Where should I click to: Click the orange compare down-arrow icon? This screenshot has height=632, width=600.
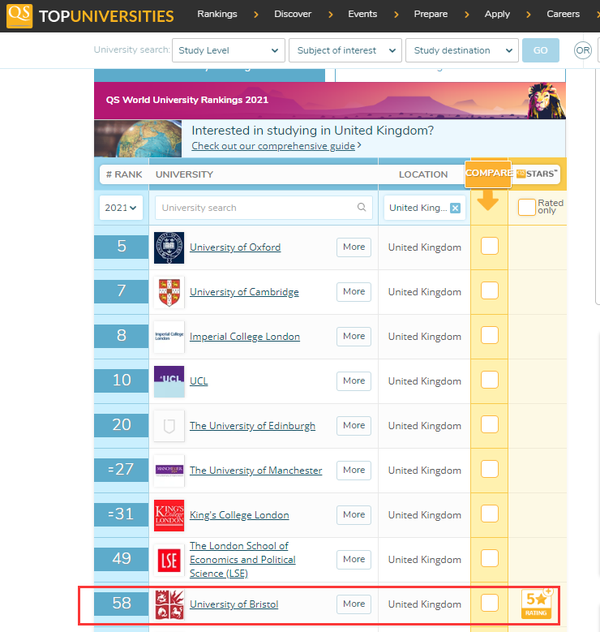488,200
